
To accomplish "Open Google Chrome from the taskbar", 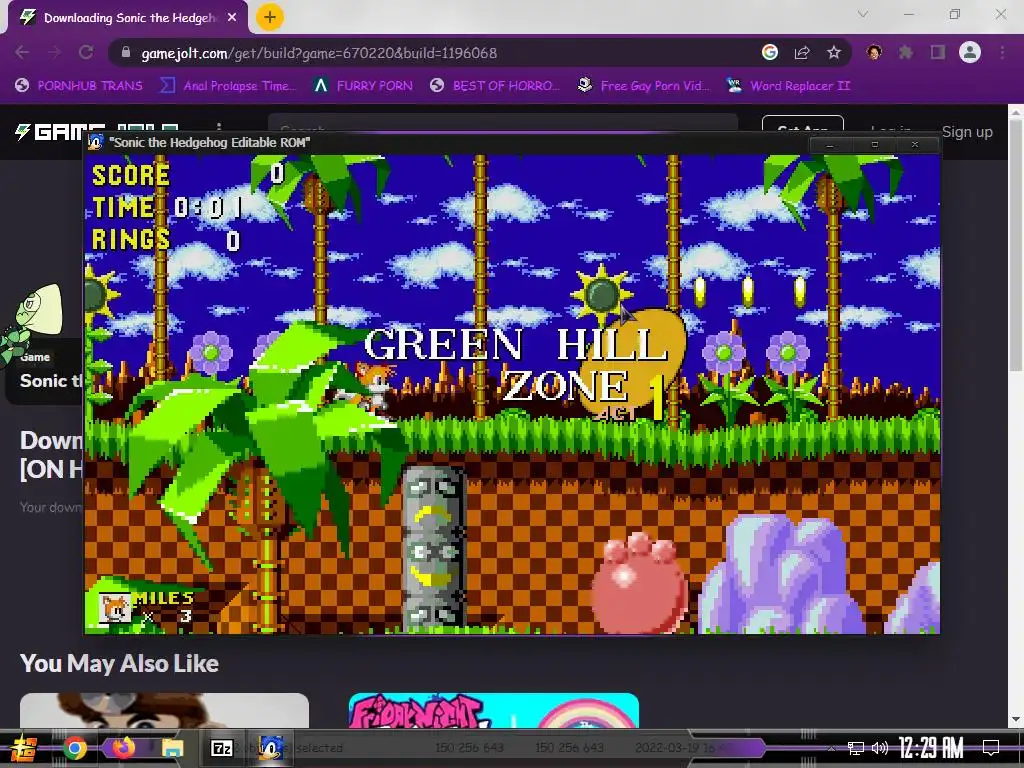I will 75,748.
